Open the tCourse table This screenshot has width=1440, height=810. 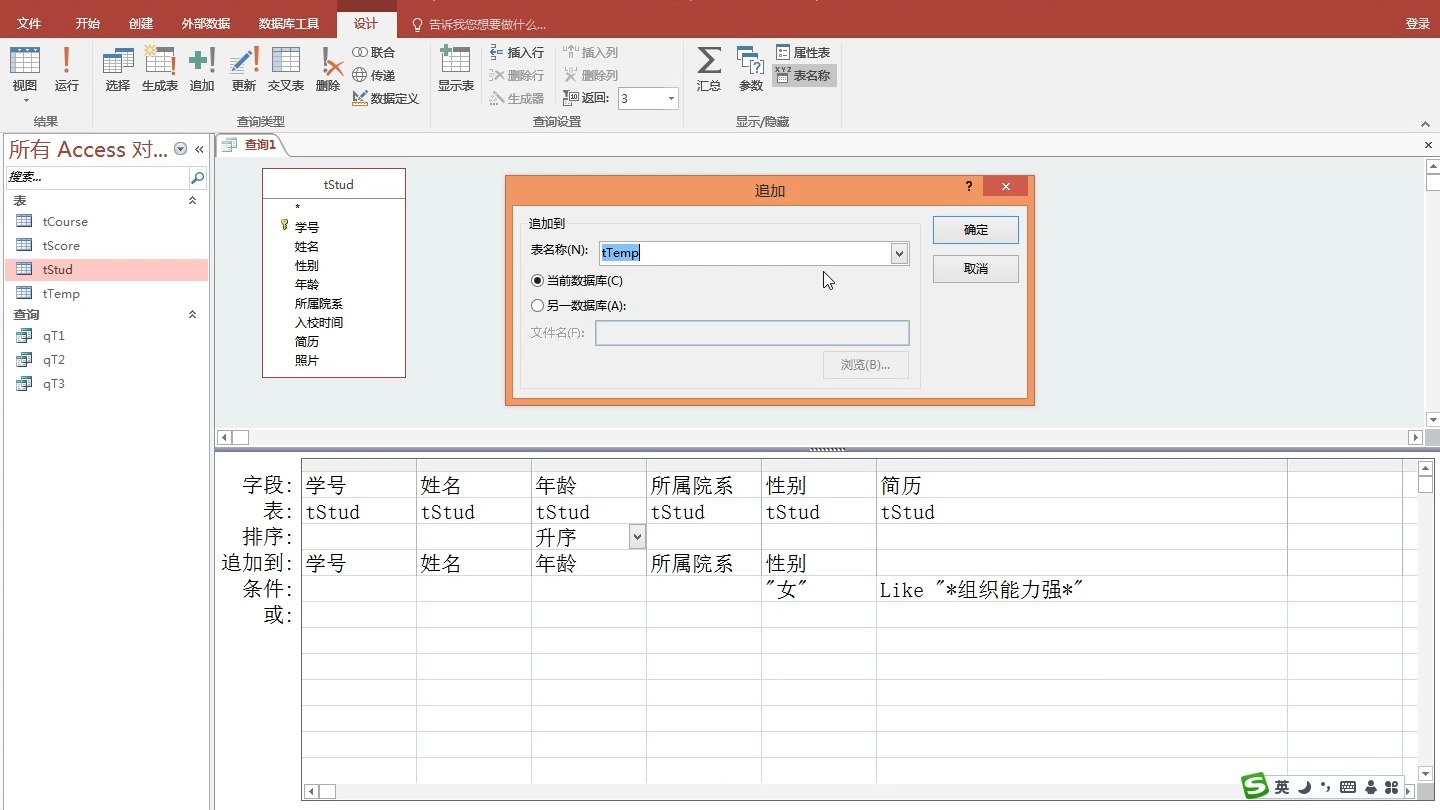point(65,222)
